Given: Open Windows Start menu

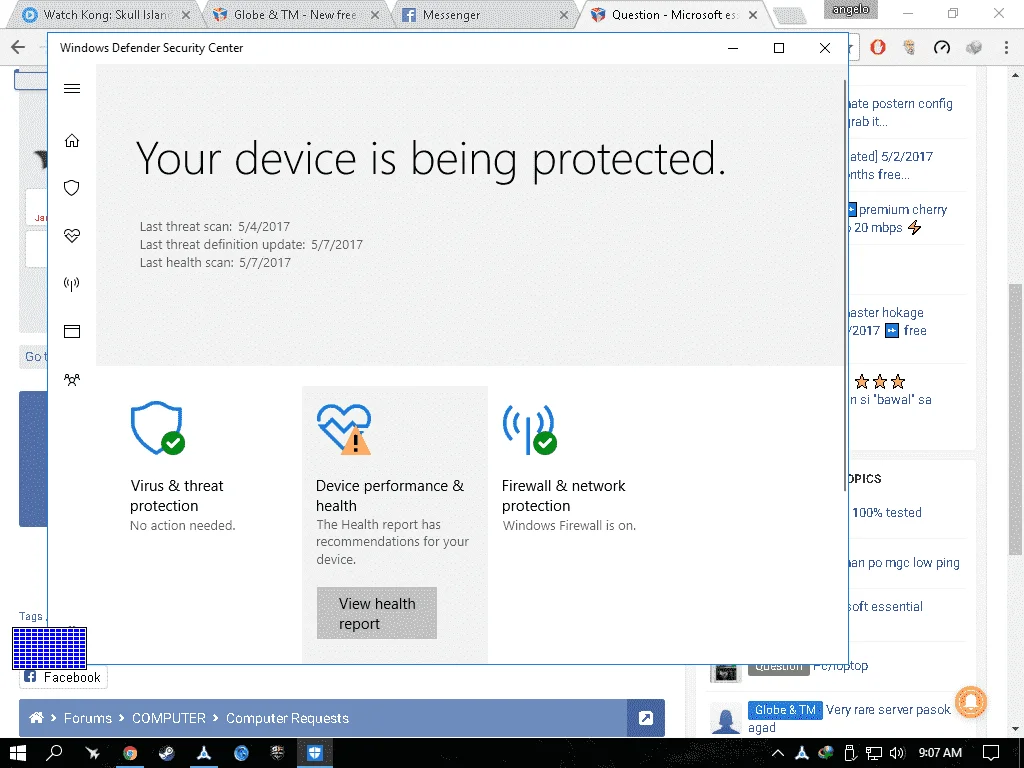Looking at the screenshot, I should [x=18, y=753].
